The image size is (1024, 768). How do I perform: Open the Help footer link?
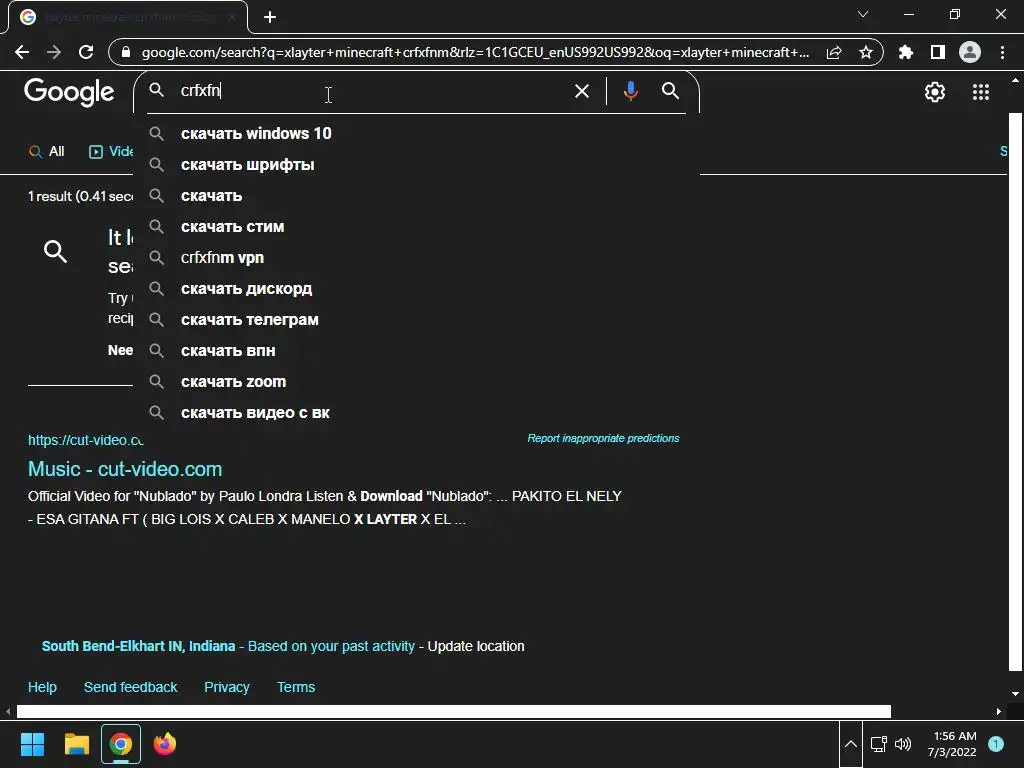point(42,687)
